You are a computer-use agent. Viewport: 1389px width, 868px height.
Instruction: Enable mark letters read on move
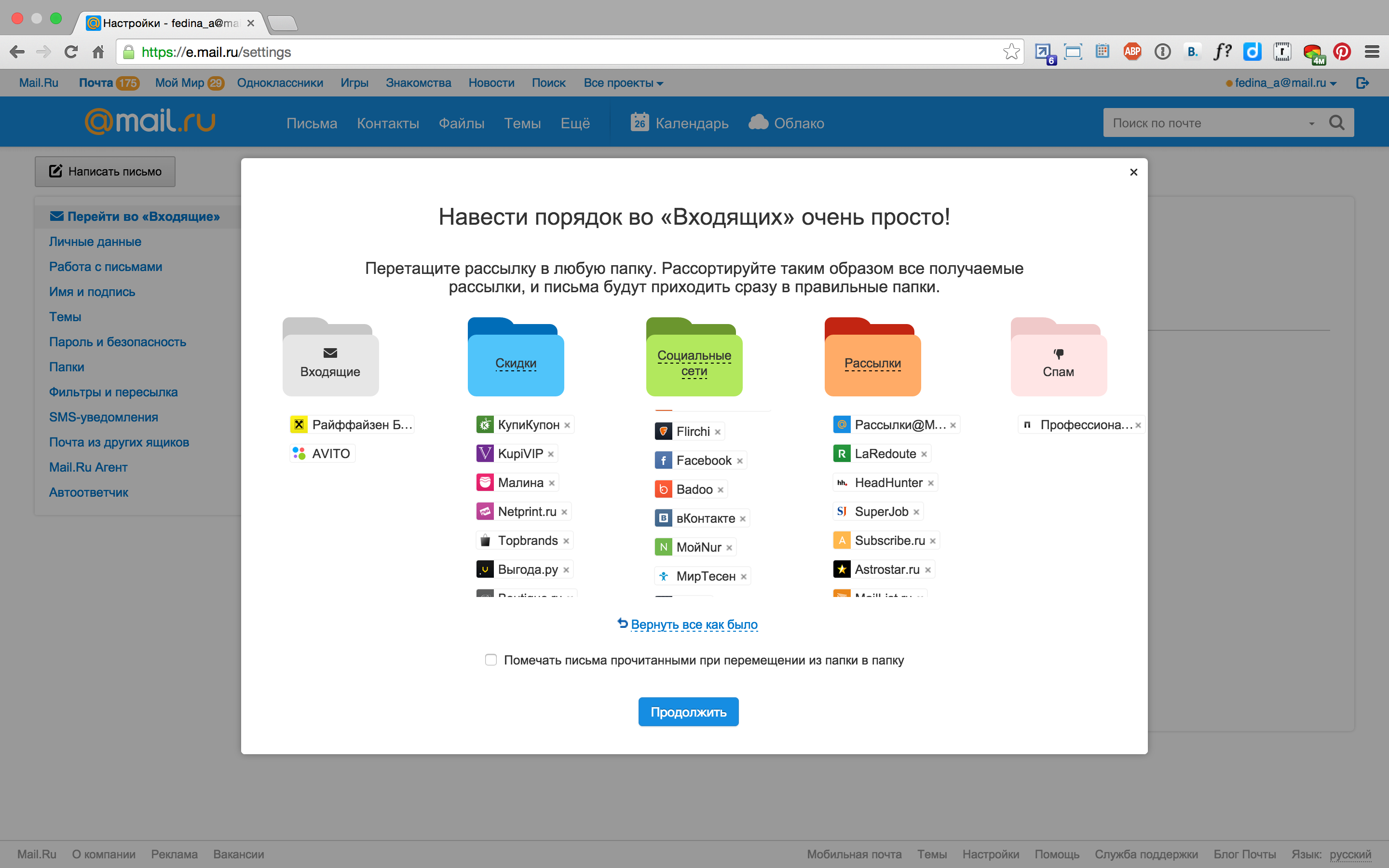[x=491, y=660]
